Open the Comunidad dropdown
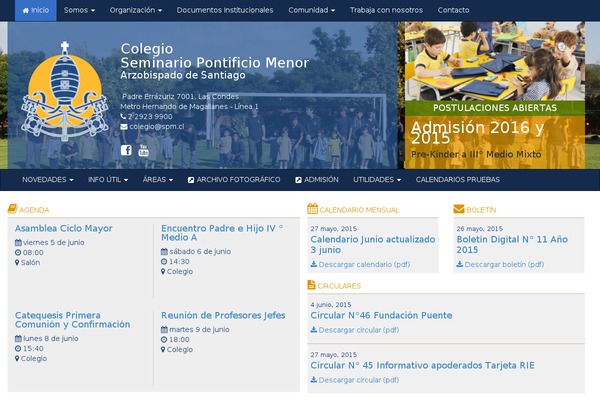 pos(311,10)
